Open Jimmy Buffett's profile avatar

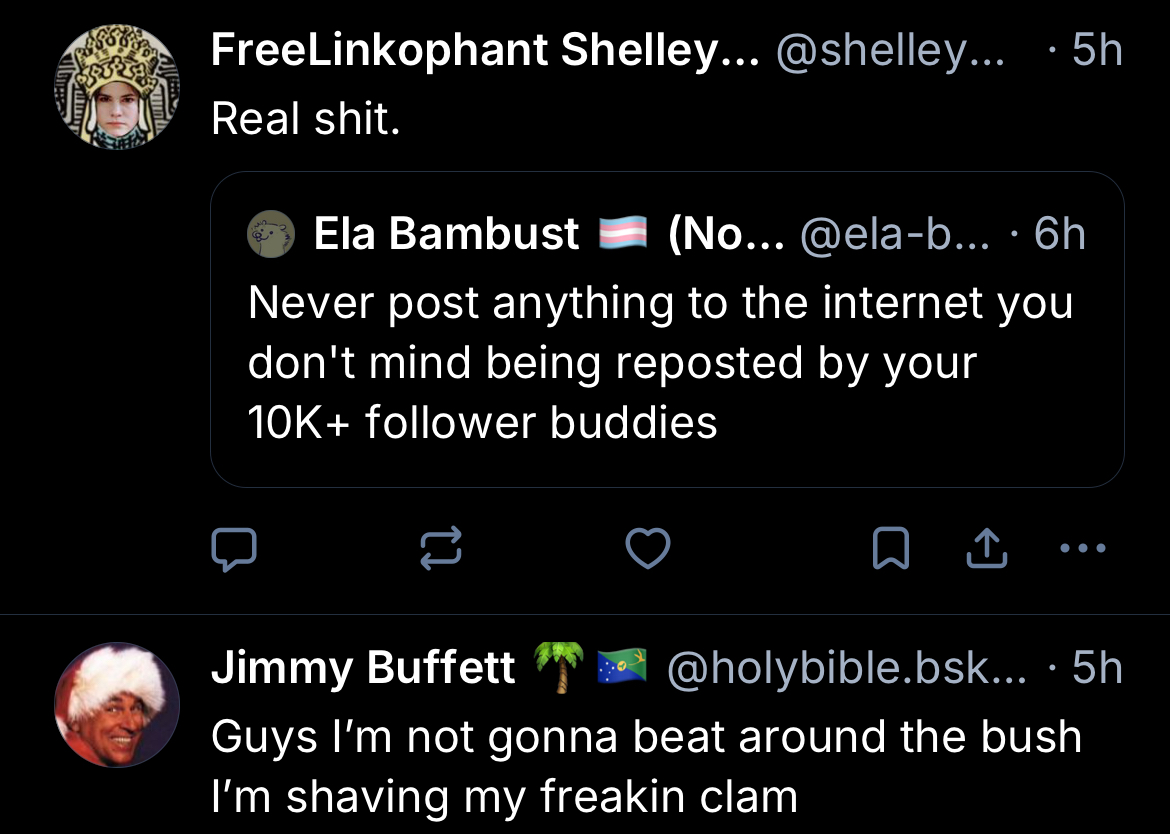116,704
